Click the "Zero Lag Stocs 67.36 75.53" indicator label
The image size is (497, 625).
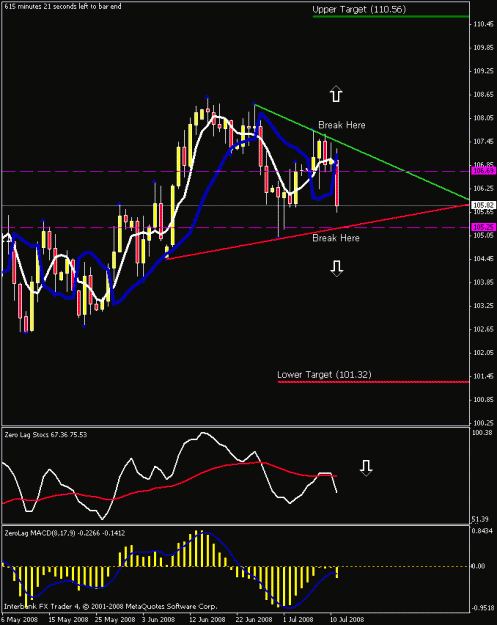pos(46,434)
